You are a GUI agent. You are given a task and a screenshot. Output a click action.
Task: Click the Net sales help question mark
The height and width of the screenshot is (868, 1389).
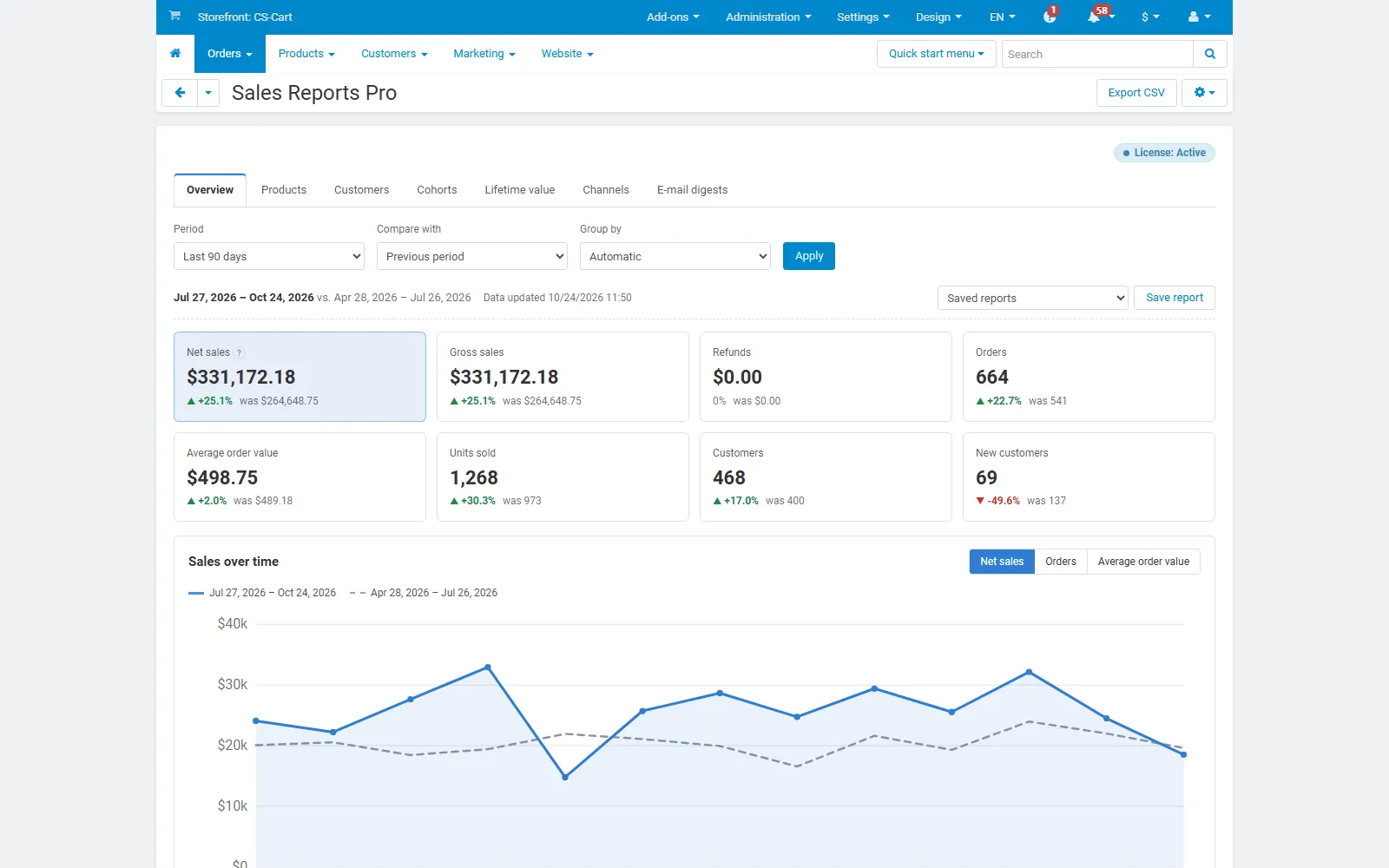click(239, 352)
